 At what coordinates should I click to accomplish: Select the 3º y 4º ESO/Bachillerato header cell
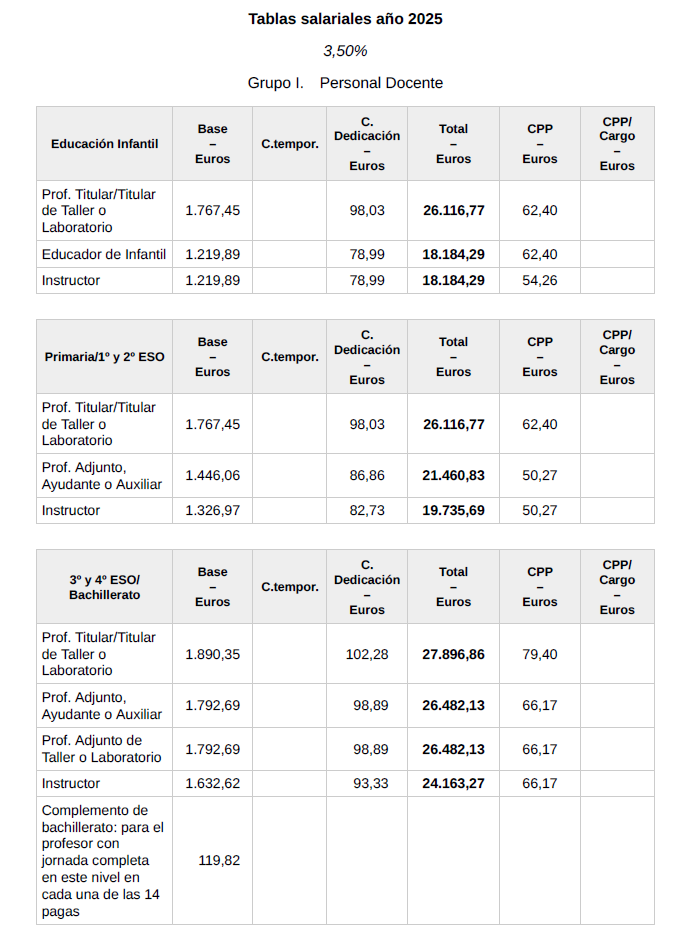pyautogui.click(x=104, y=587)
